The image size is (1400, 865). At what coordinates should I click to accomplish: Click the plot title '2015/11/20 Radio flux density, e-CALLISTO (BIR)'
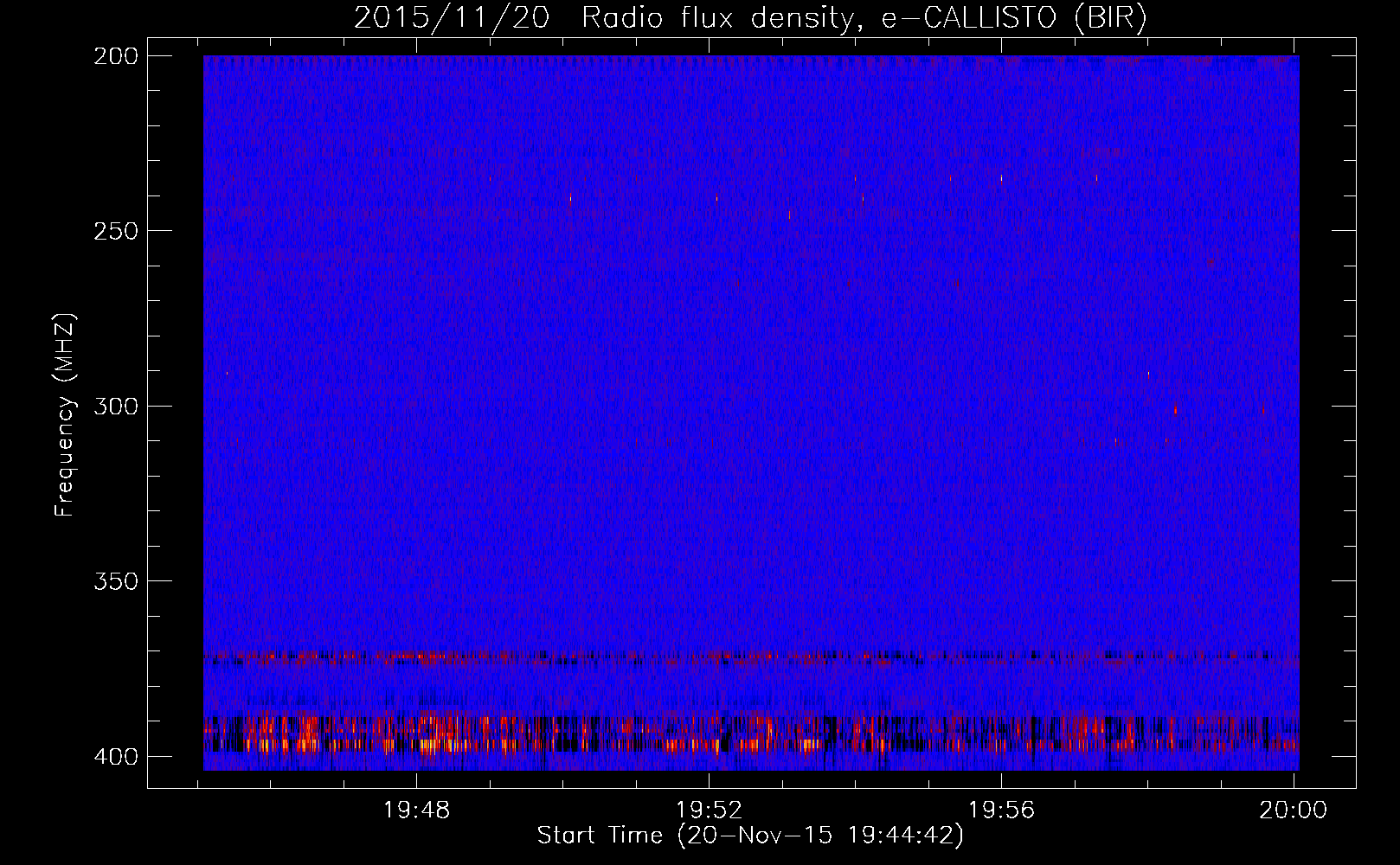[750, 17]
